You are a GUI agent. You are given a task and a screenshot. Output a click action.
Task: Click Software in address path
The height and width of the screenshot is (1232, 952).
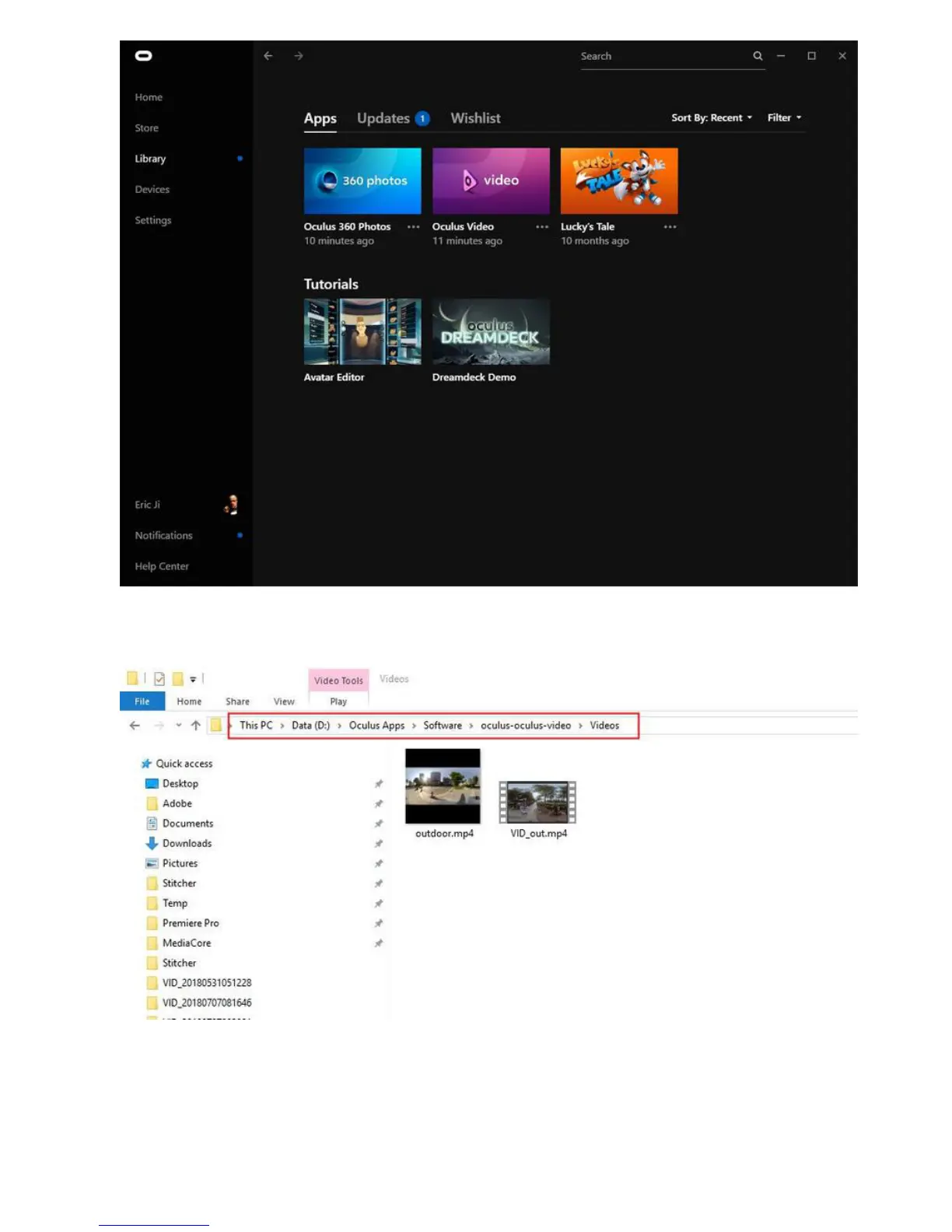coord(443,726)
